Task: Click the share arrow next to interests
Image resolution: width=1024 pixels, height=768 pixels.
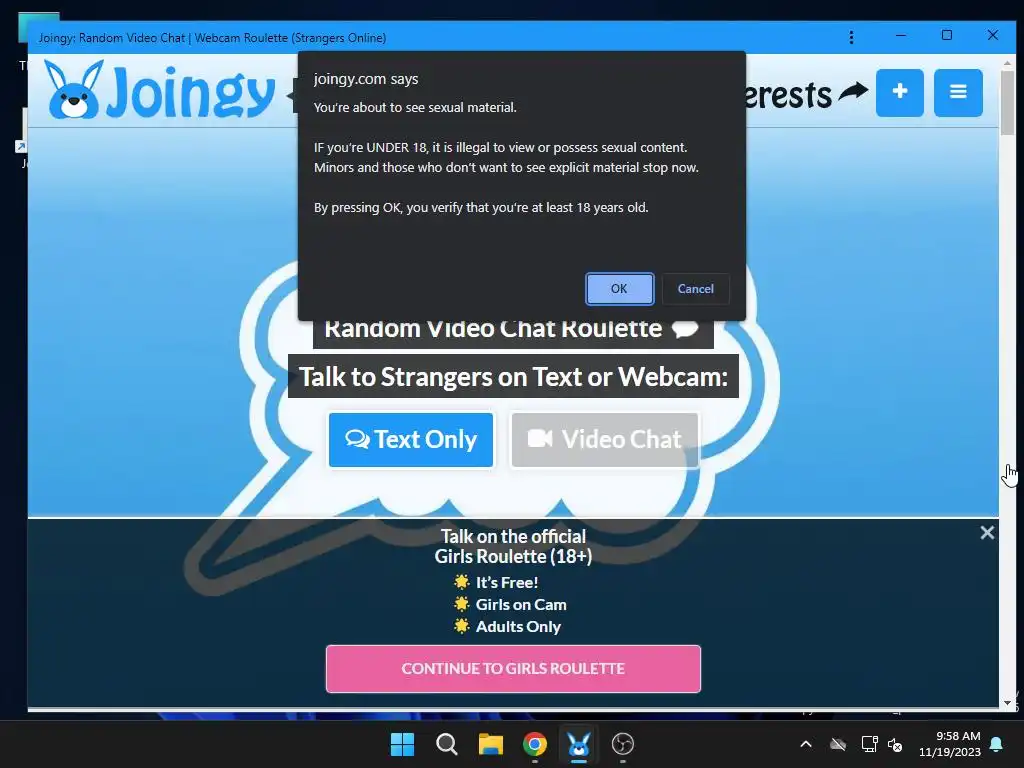Action: coord(853,91)
